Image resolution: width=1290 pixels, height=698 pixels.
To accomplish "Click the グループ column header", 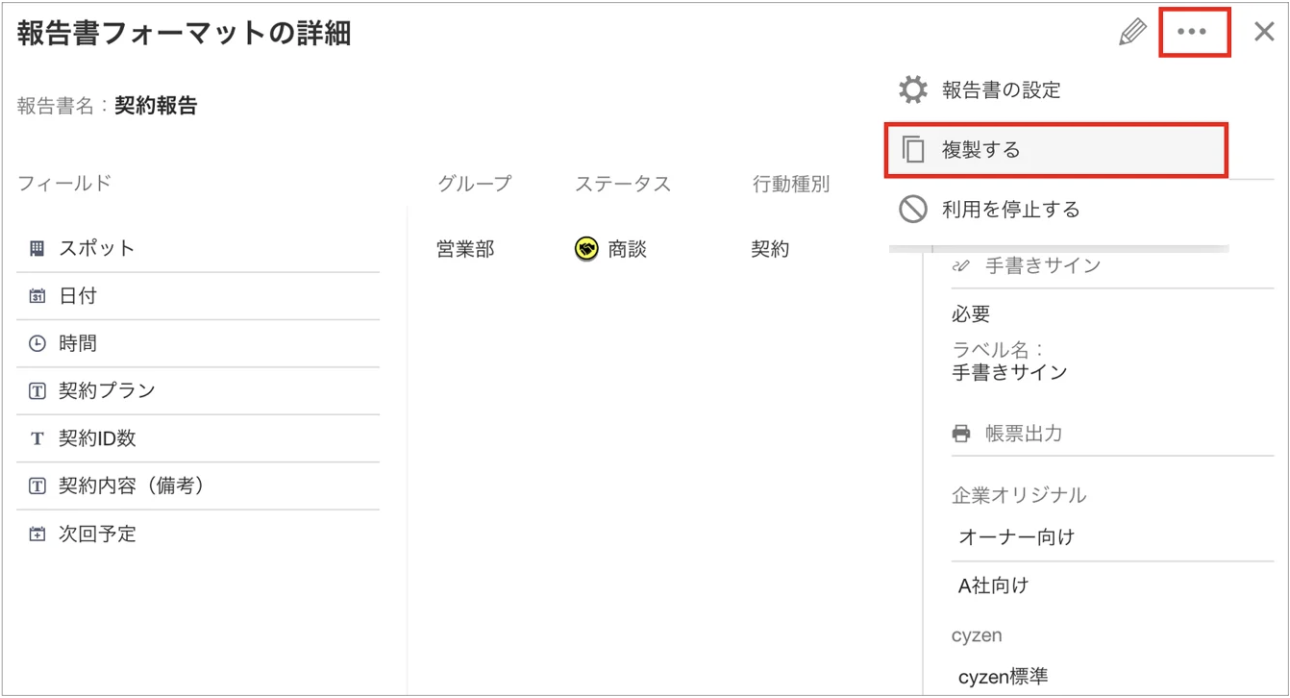I will coord(474,184).
